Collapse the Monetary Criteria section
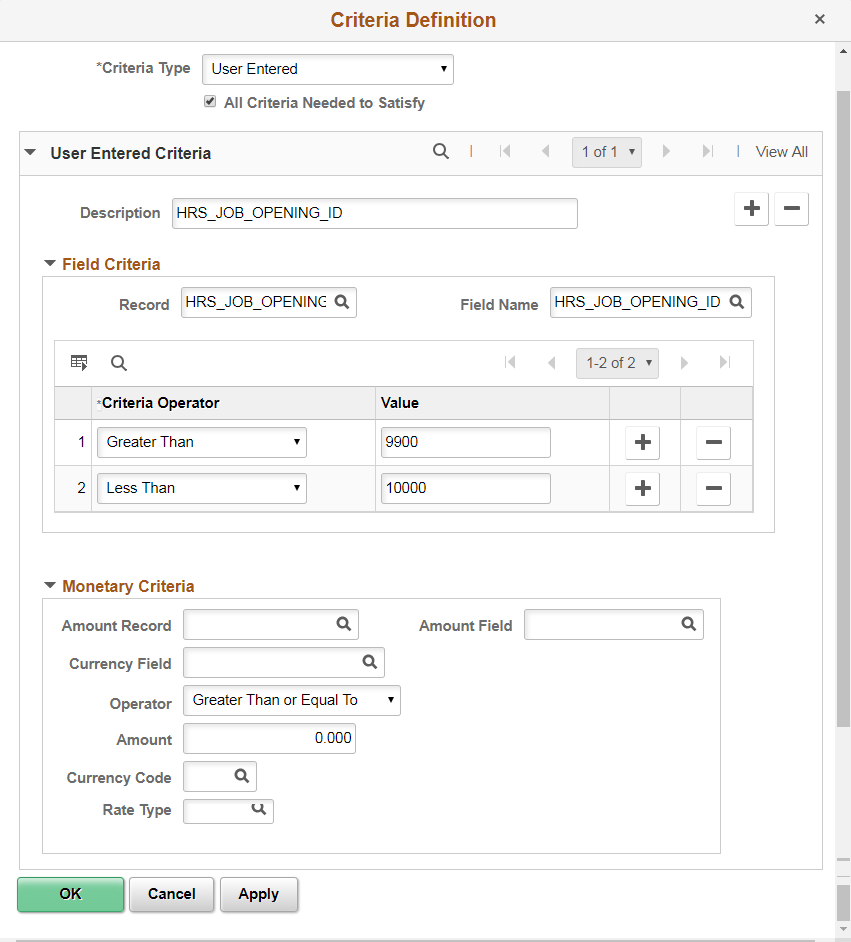 [x=49, y=586]
